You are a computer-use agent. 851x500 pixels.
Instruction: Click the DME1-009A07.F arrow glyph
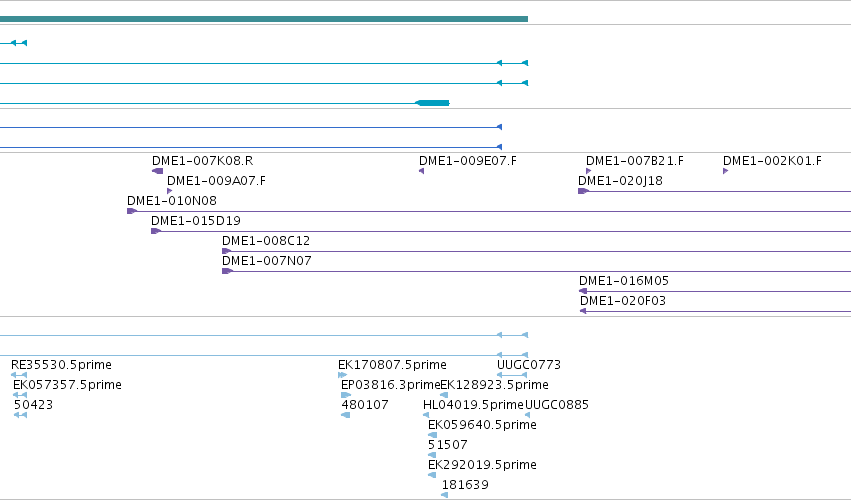169,191
